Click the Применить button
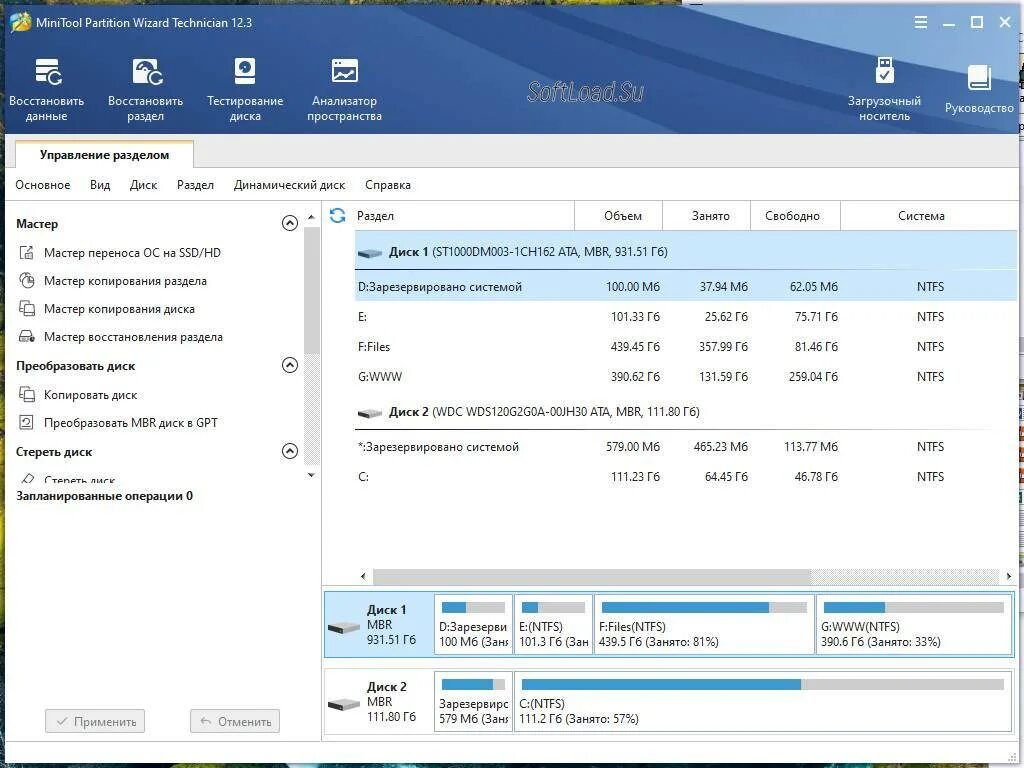Image resolution: width=1024 pixels, height=768 pixels. [95, 722]
